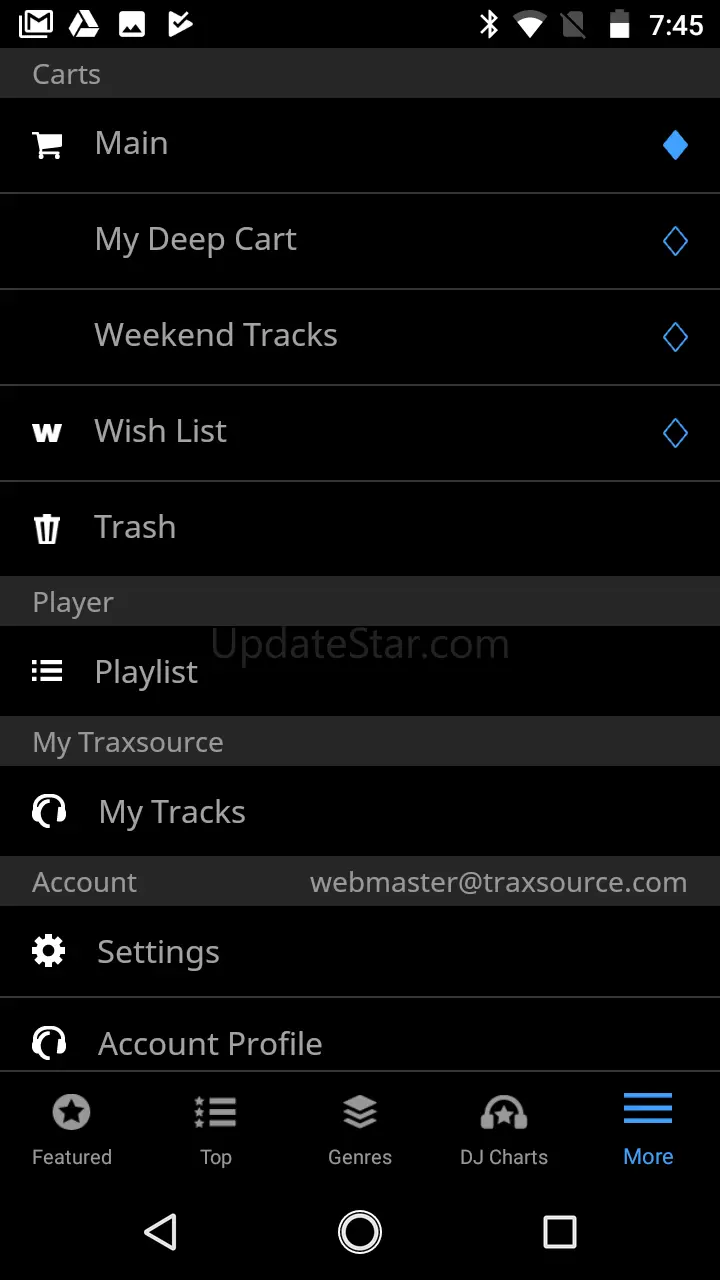Tap the Playlist list icon
Image resolution: width=720 pixels, height=1280 pixels.
click(x=47, y=671)
